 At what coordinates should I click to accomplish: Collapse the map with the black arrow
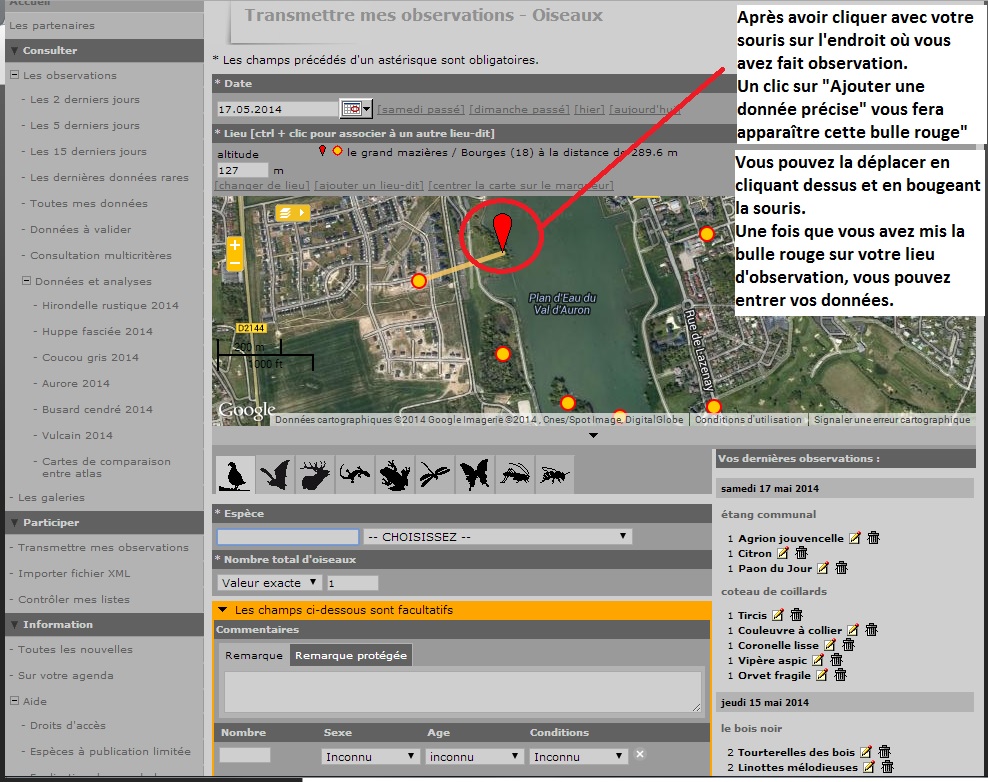593,435
